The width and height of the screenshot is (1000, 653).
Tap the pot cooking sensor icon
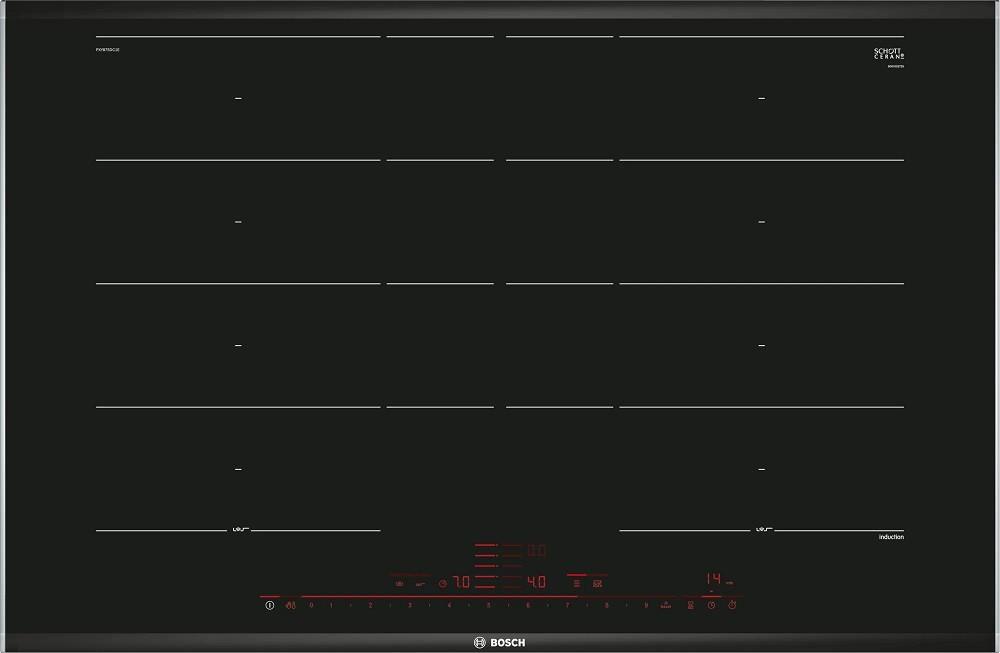tap(399, 583)
